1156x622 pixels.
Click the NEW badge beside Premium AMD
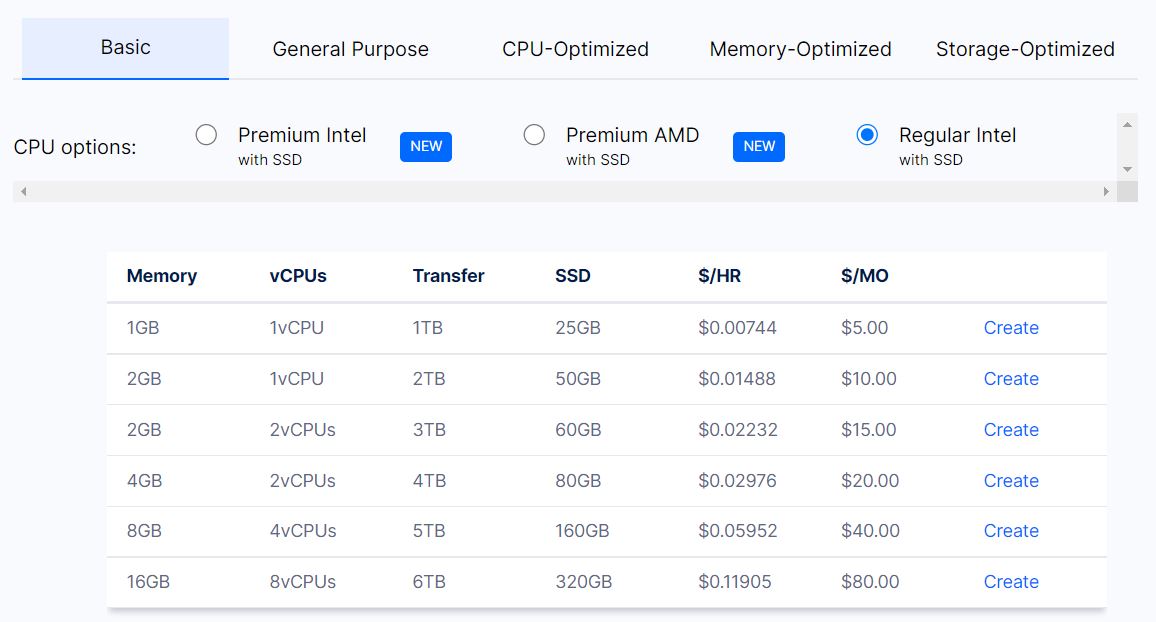click(x=759, y=146)
